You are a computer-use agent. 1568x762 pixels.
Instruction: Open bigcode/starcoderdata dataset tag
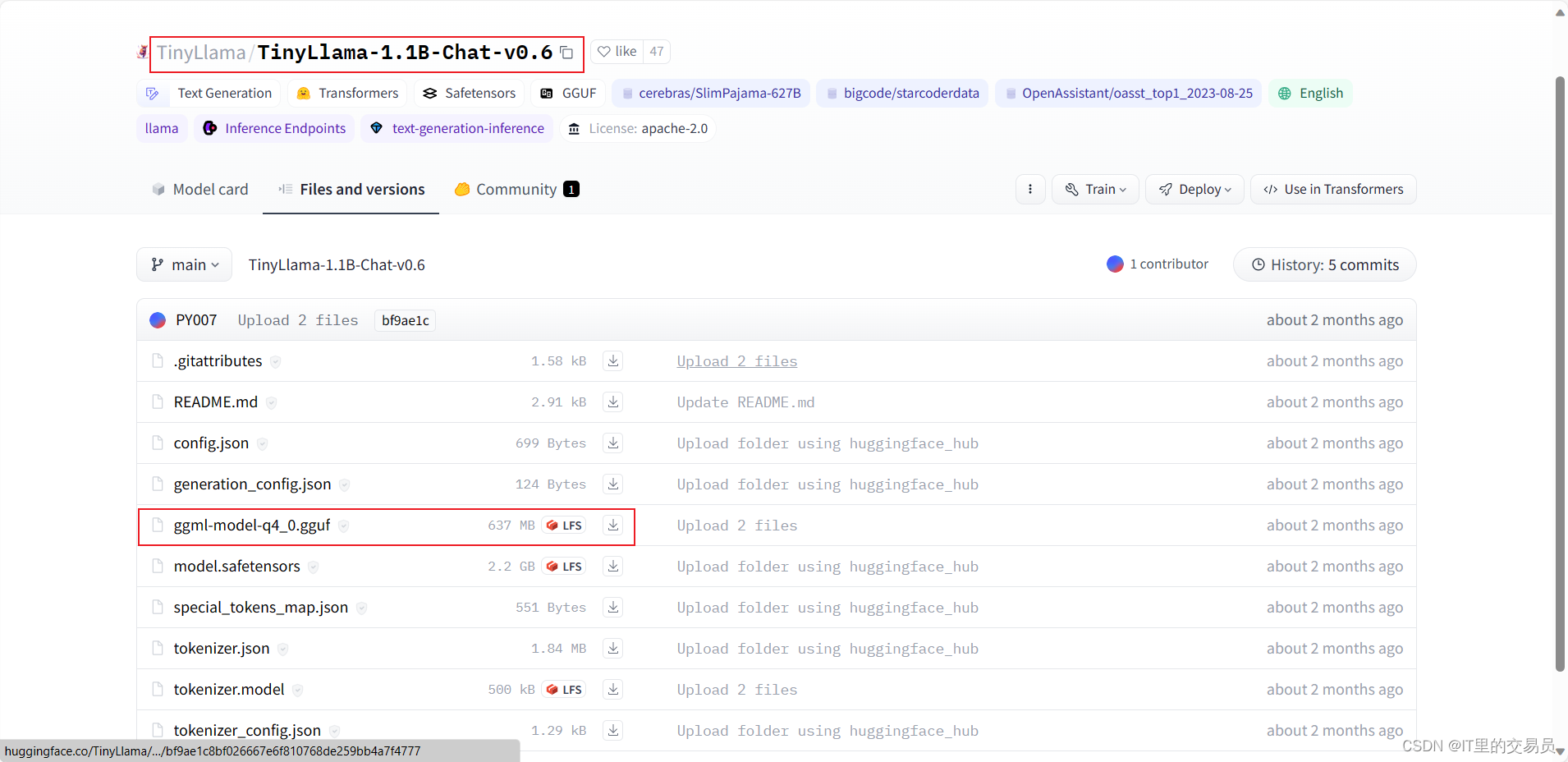902,93
